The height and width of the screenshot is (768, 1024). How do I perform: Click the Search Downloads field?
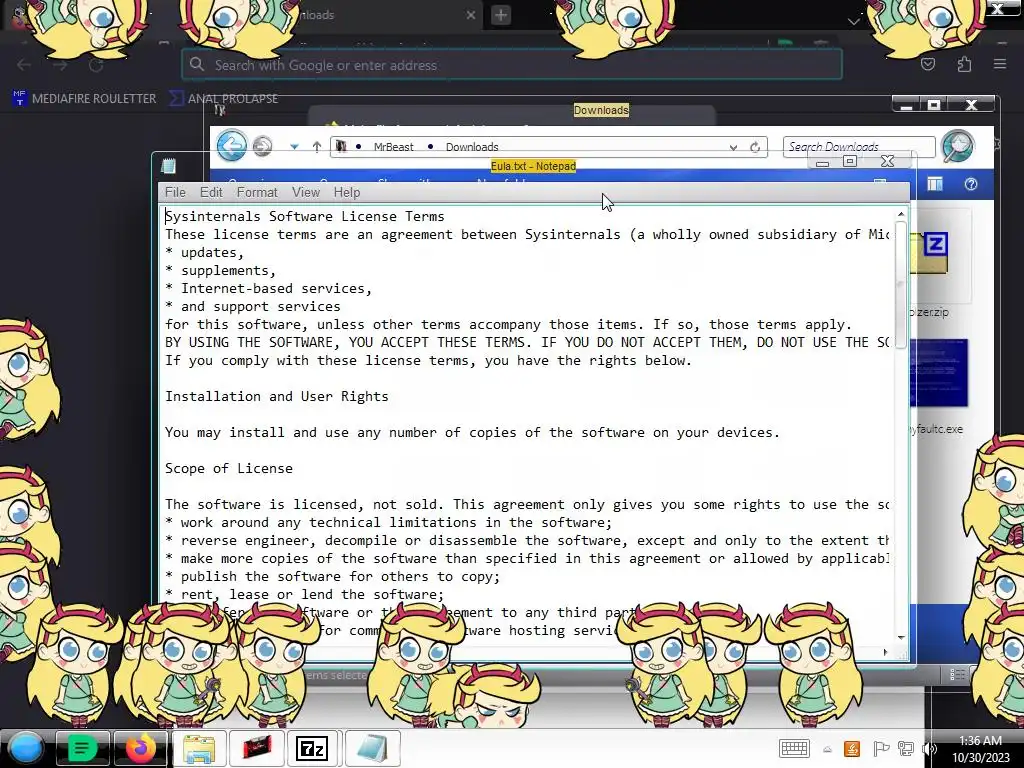pos(859,147)
